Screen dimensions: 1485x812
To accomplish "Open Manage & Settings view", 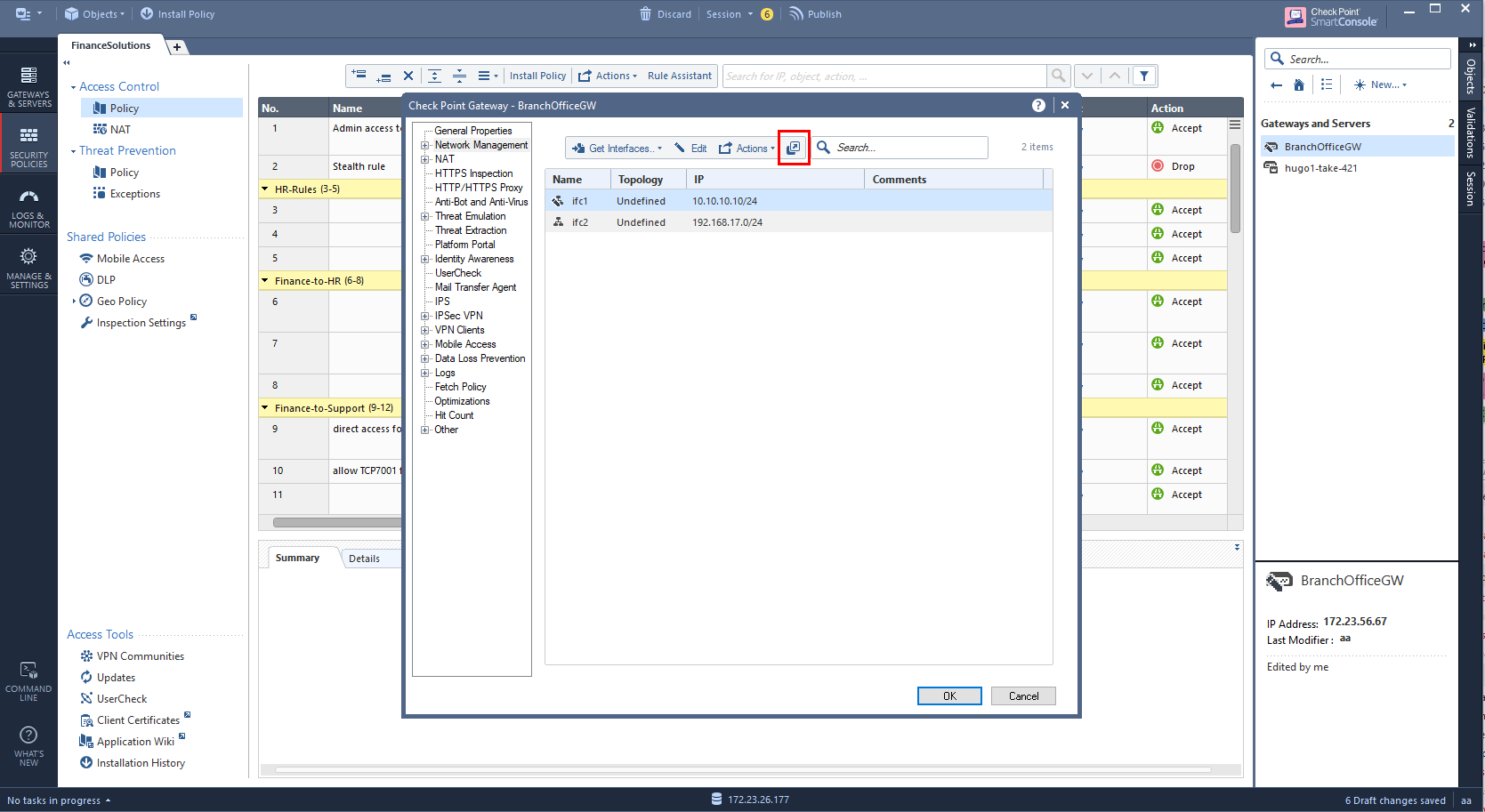I will click(28, 269).
